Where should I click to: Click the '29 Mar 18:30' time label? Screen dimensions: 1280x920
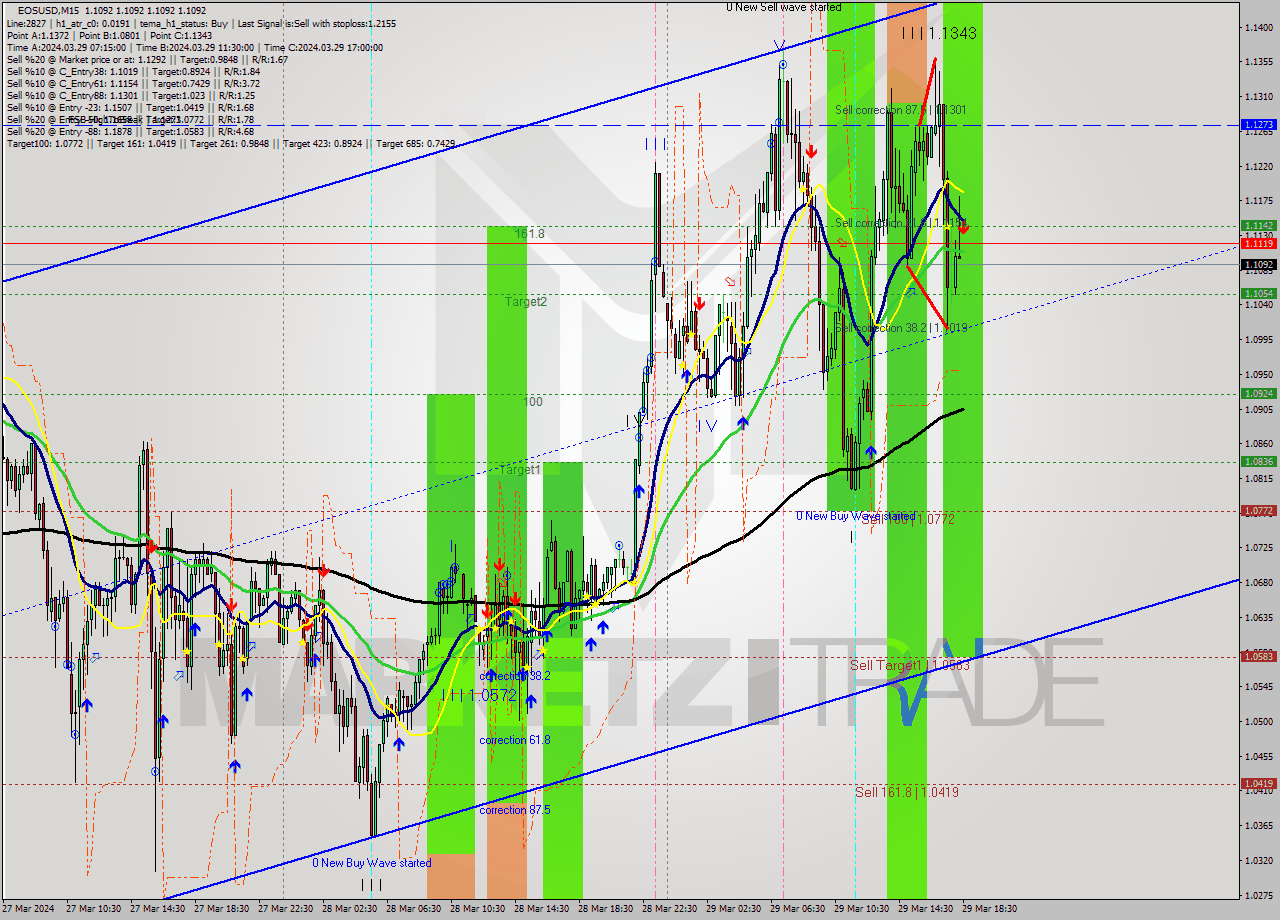[x=989, y=909]
